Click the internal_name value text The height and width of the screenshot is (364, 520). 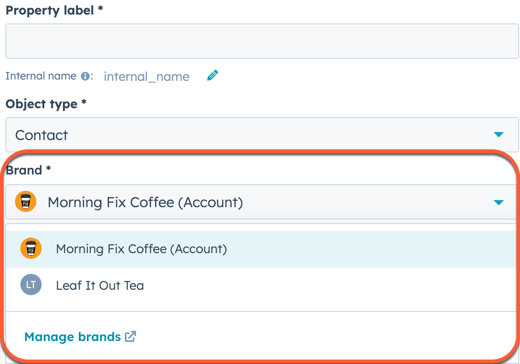tap(146, 77)
